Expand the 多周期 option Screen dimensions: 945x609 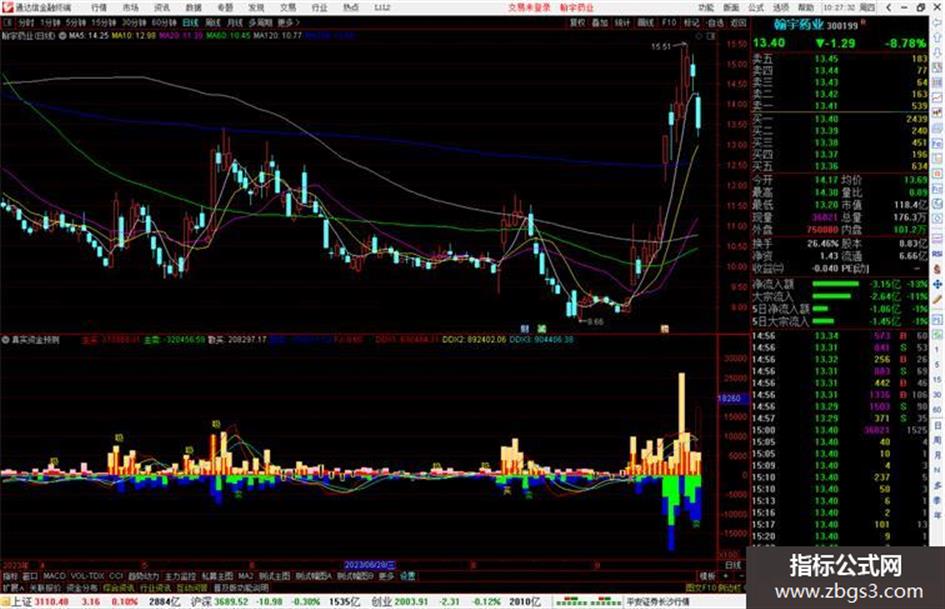260,22
